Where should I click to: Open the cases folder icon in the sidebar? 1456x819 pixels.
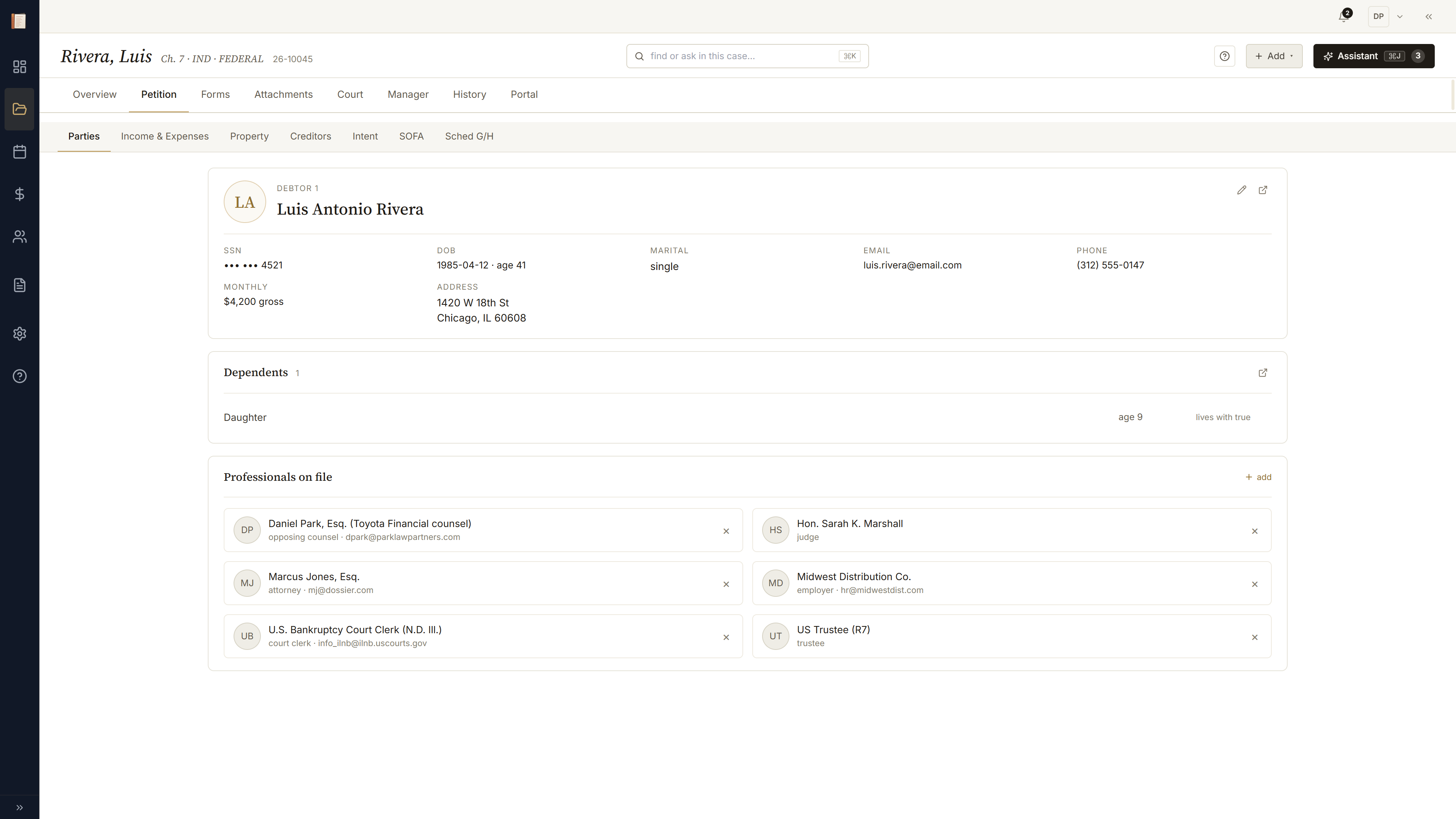tap(19, 109)
